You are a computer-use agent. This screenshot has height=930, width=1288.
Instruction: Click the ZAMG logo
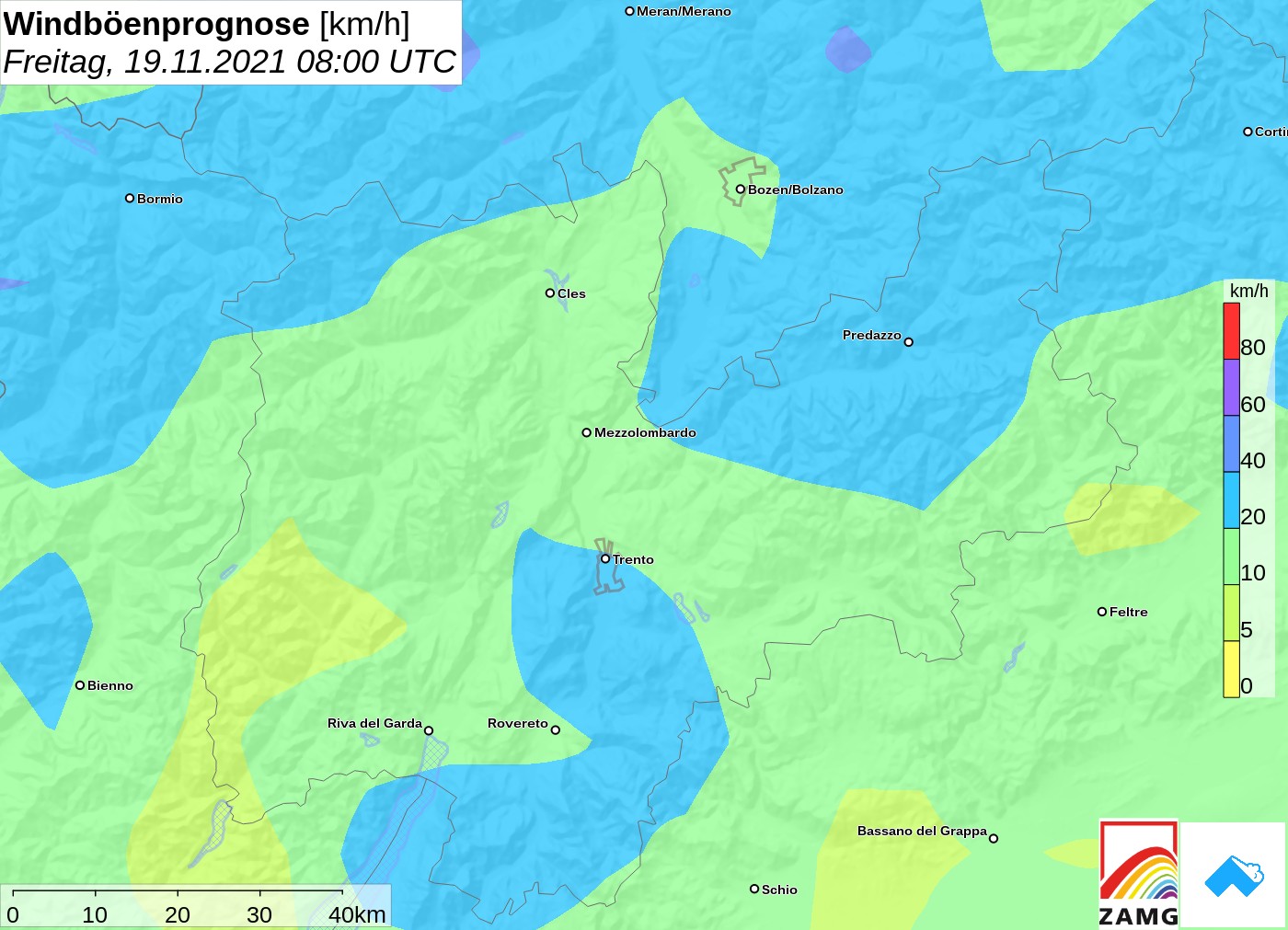[1139, 874]
